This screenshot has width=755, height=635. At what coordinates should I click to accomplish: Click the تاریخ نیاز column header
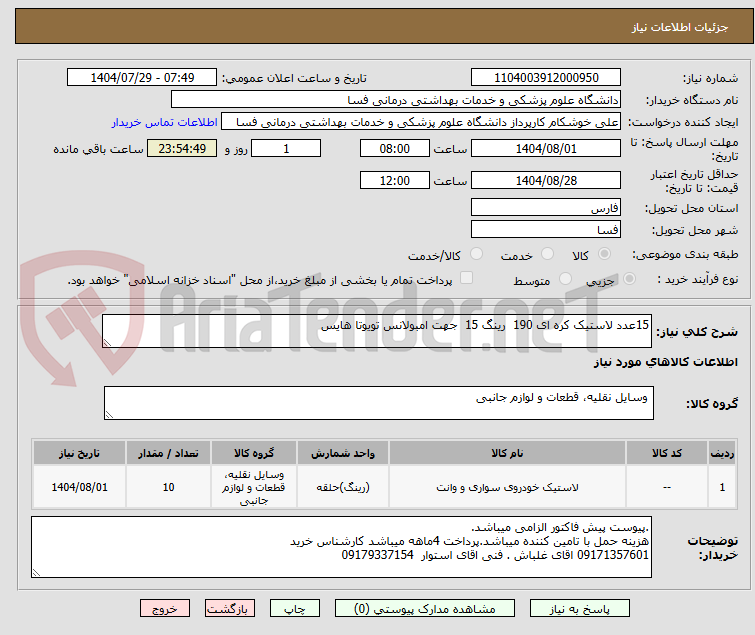(79, 453)
